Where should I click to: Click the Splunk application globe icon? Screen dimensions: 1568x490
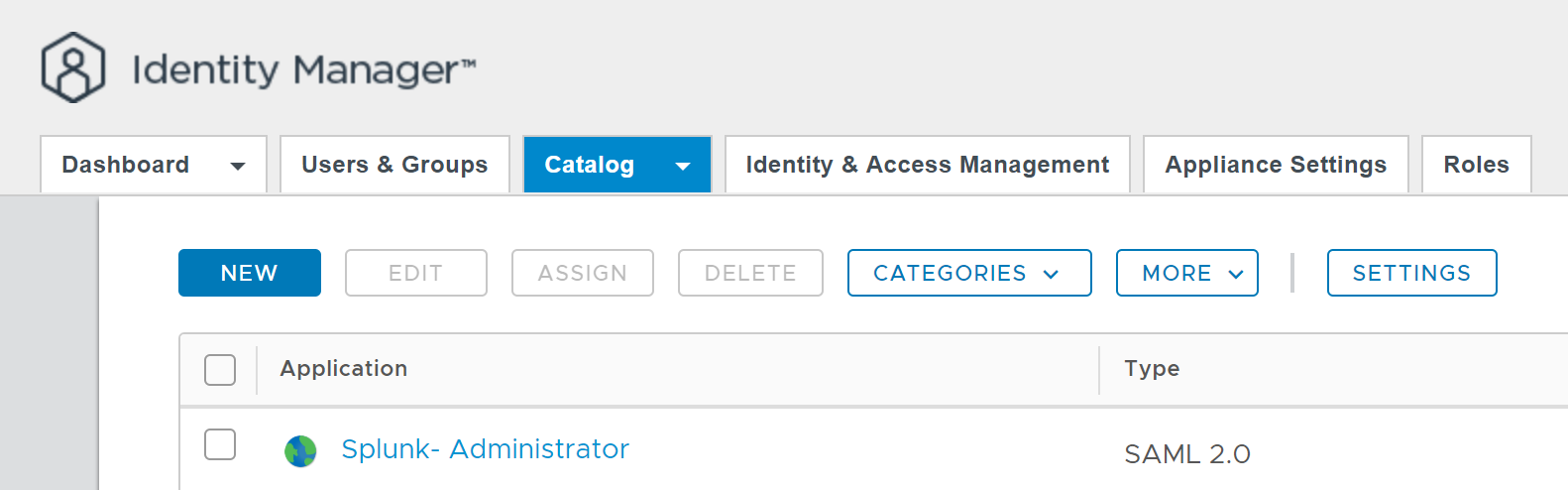[300, 451]
